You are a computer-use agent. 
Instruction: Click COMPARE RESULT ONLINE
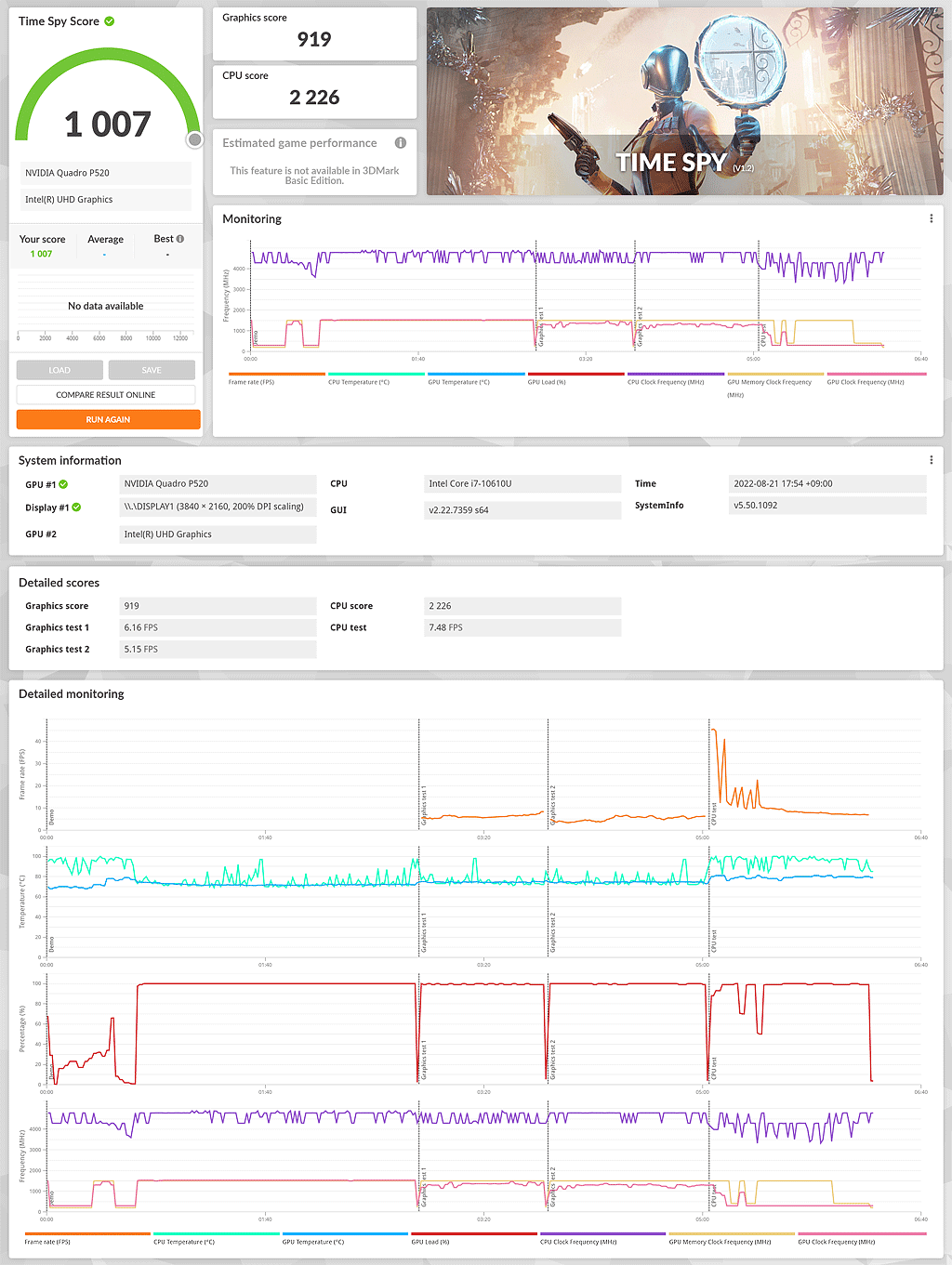pos(106,395)
